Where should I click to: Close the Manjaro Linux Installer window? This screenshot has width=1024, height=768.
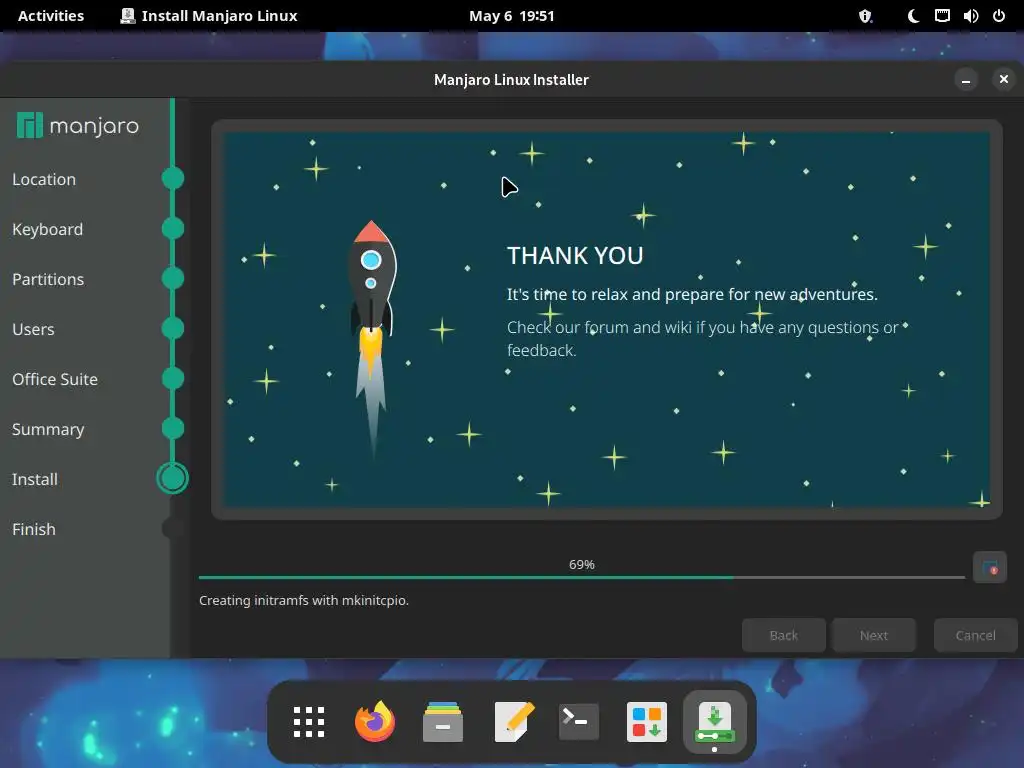pyautogui.click(x=1004, y=80)
